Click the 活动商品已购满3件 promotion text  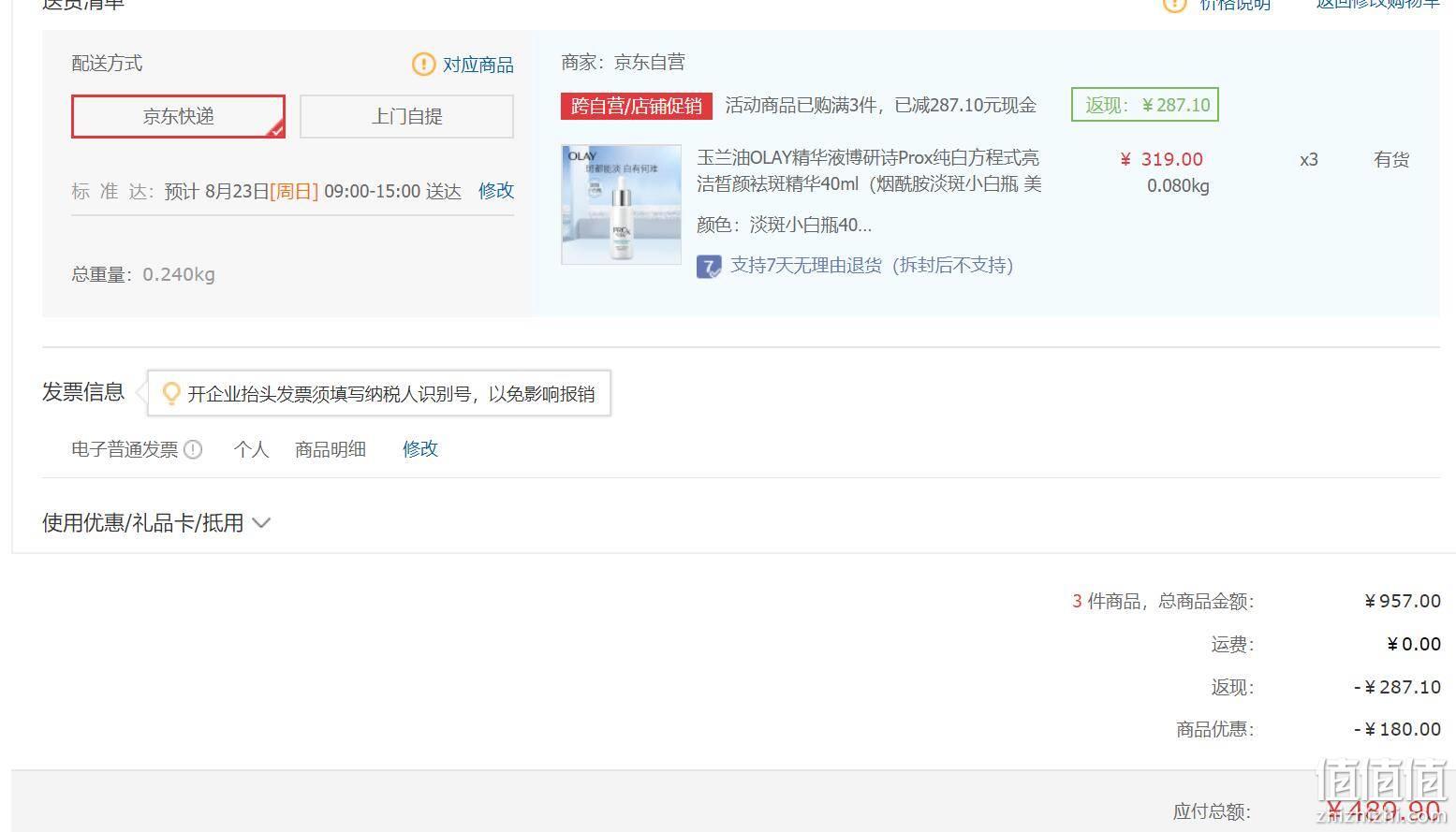click(x=880, y=106)
